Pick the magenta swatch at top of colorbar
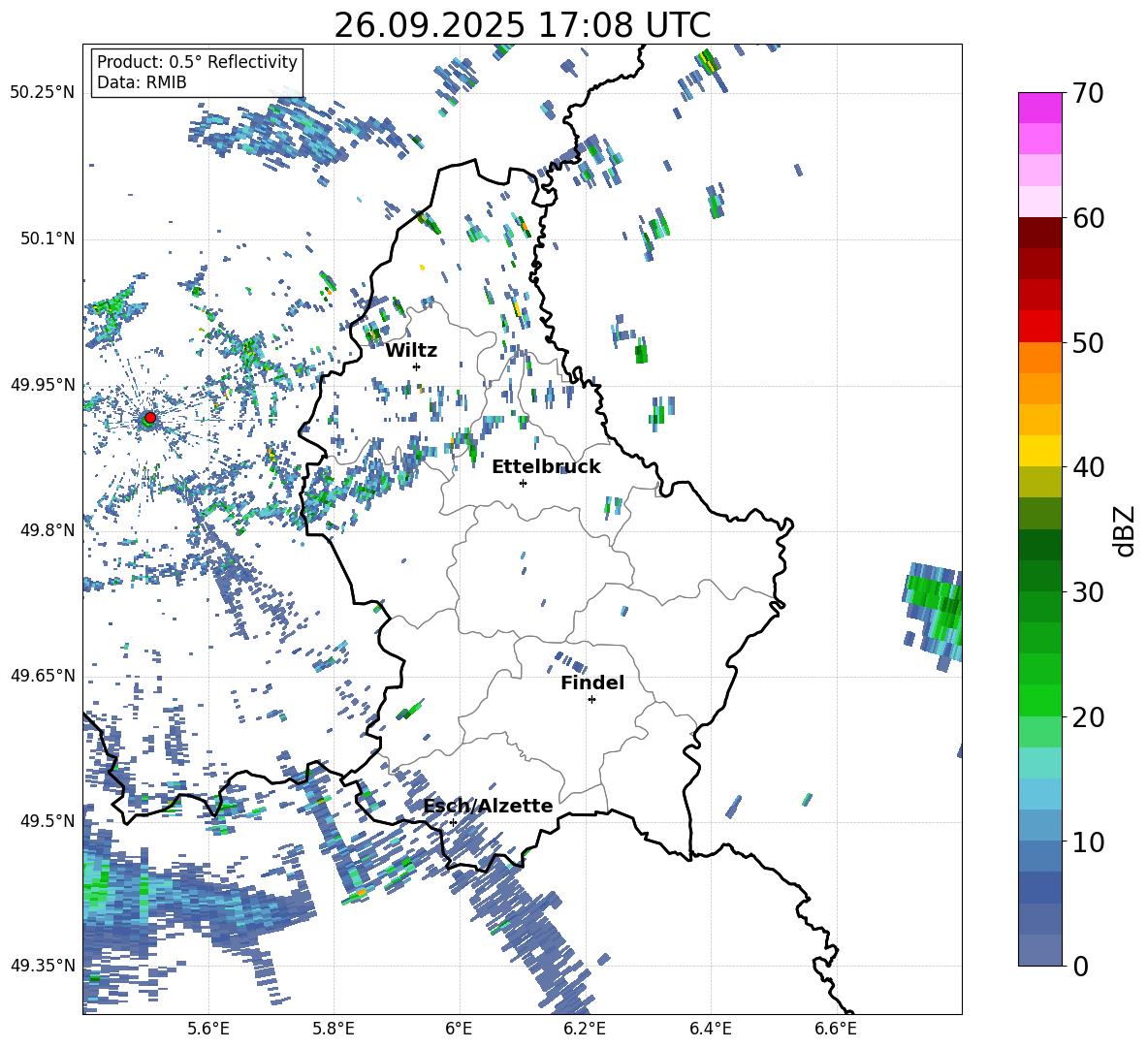The width and height of the screenshot is (1148, 1048). pyautogui.click(x=1040, y=107)
